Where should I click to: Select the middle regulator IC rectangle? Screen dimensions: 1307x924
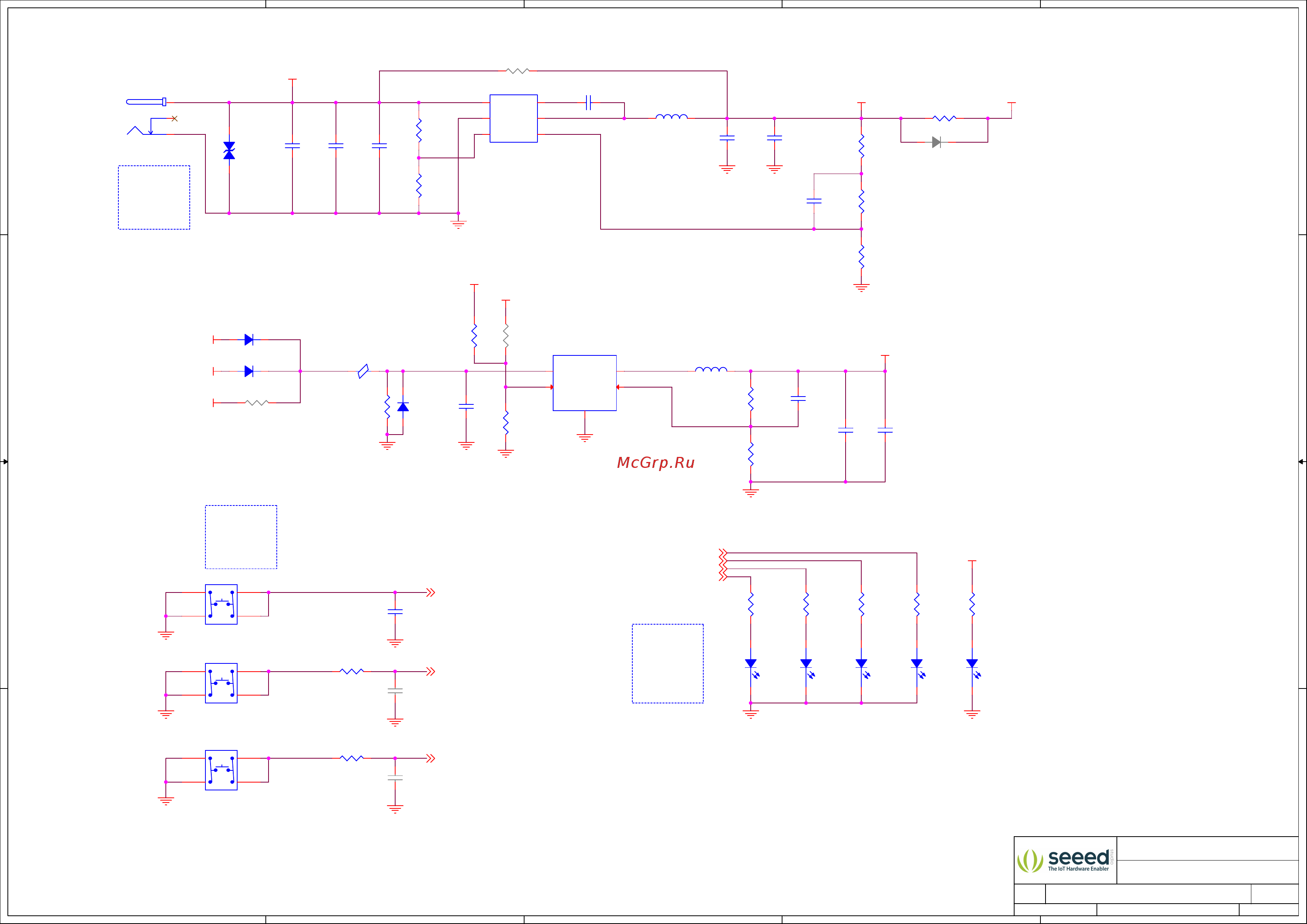coord(585,383)
